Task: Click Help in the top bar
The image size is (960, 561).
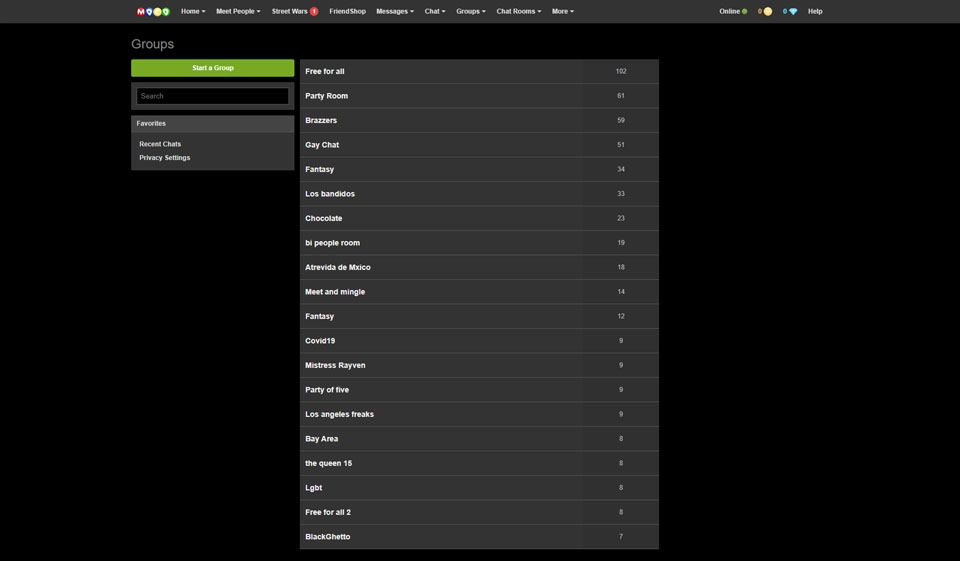Action: point(815,12)
